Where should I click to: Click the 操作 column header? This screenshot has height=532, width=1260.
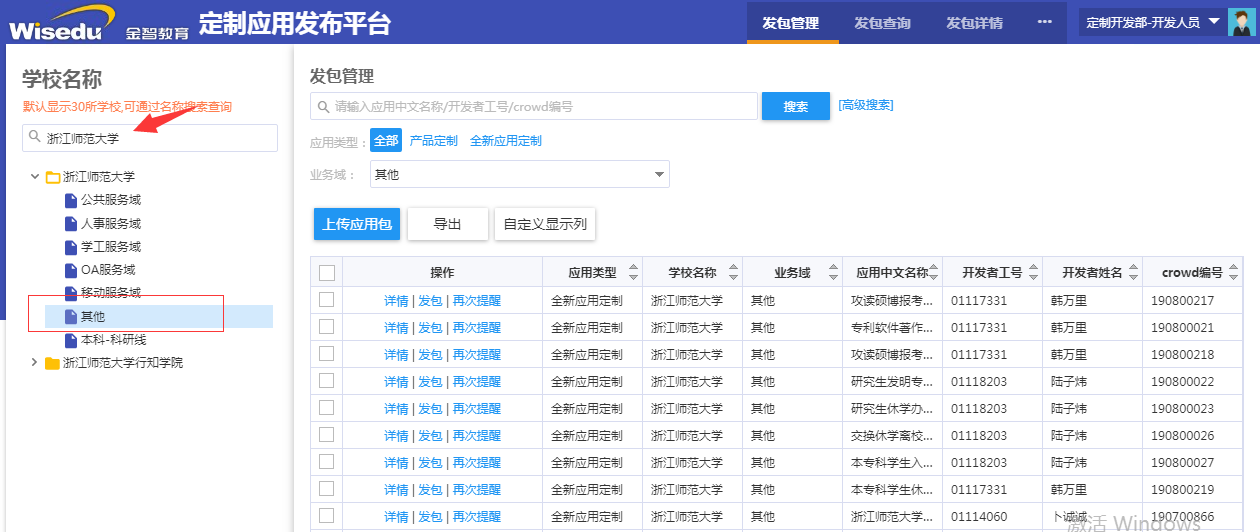tap(442, 272)
